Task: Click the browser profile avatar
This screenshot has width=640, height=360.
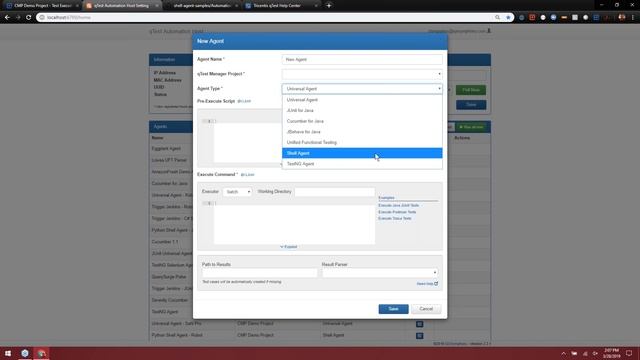Action: 622,18
